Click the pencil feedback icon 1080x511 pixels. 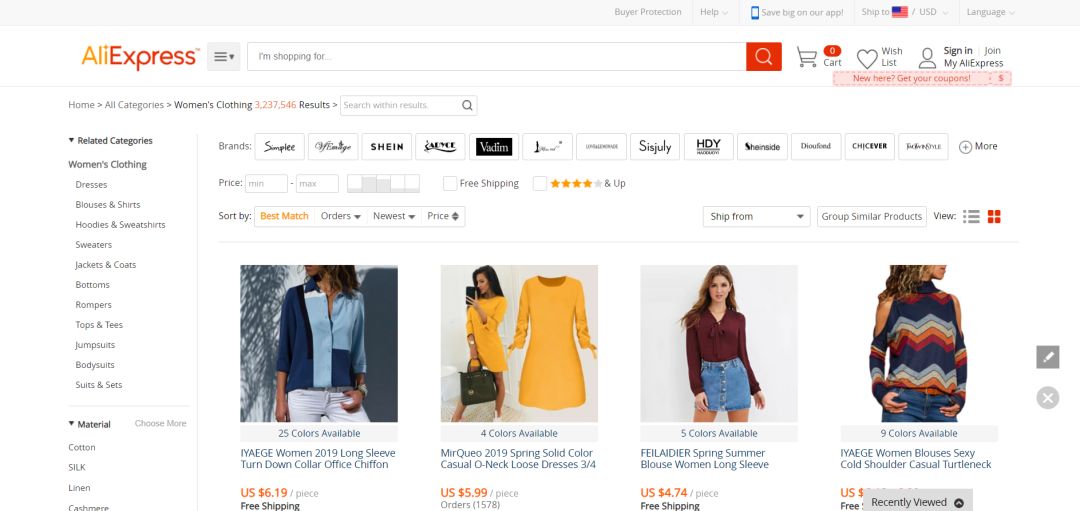1048,357
